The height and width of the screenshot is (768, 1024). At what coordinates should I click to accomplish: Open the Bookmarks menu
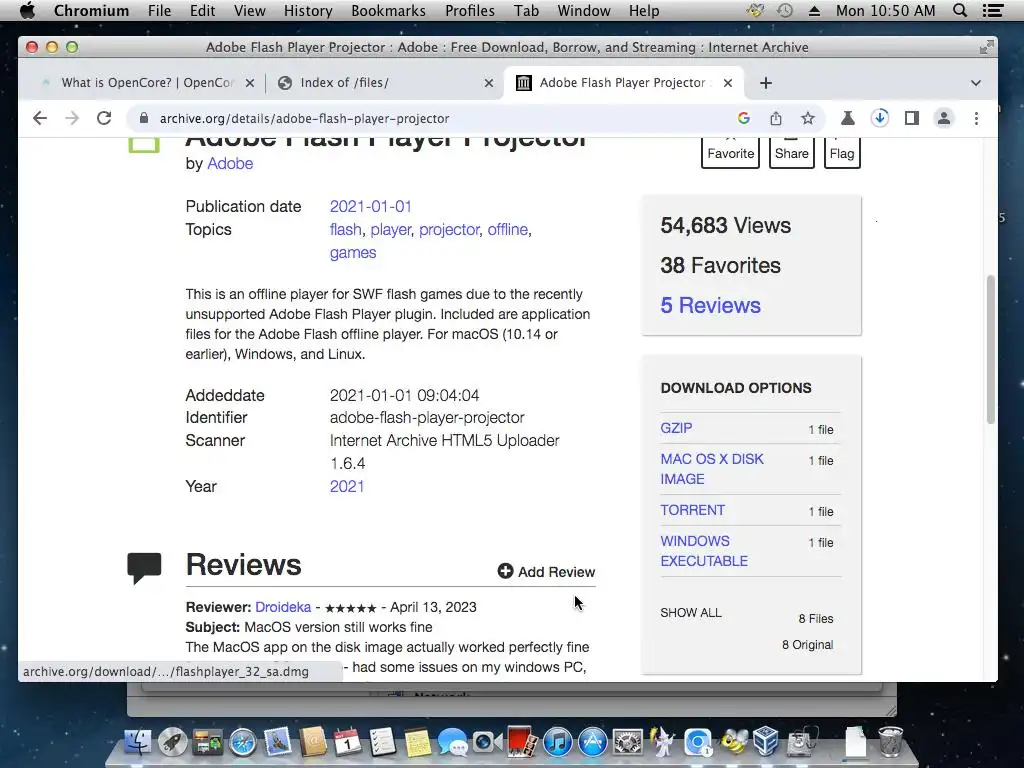(388, 10)
